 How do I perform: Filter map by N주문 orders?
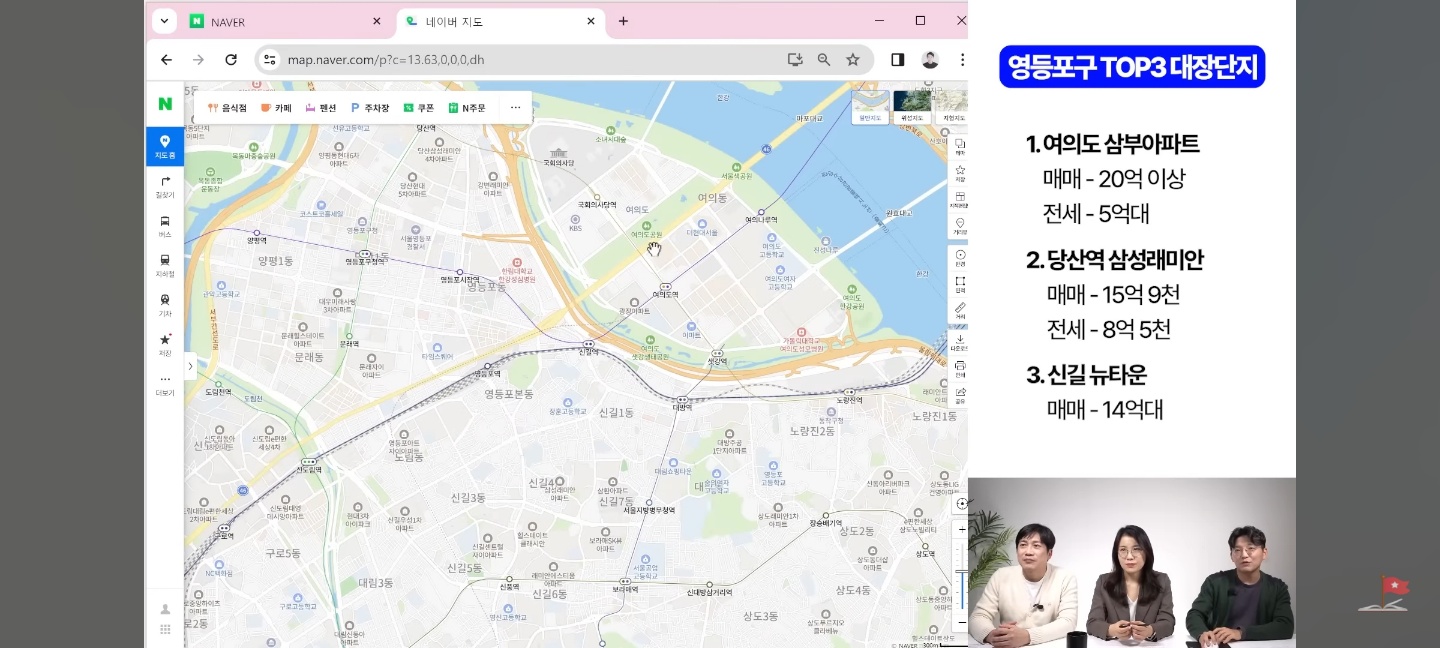[x=467, y=108]
